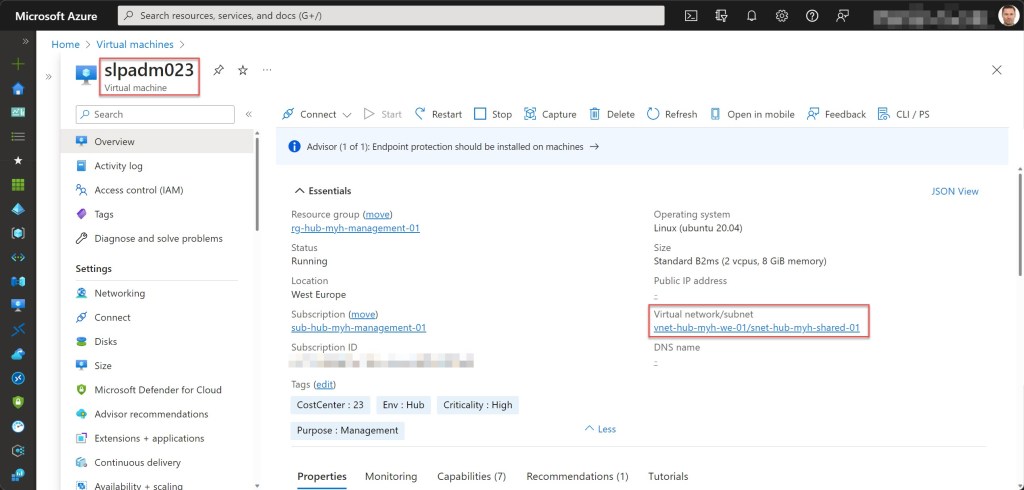Switch to the Monitoring tab
The image size is (1024, 490).
point(391,476)
